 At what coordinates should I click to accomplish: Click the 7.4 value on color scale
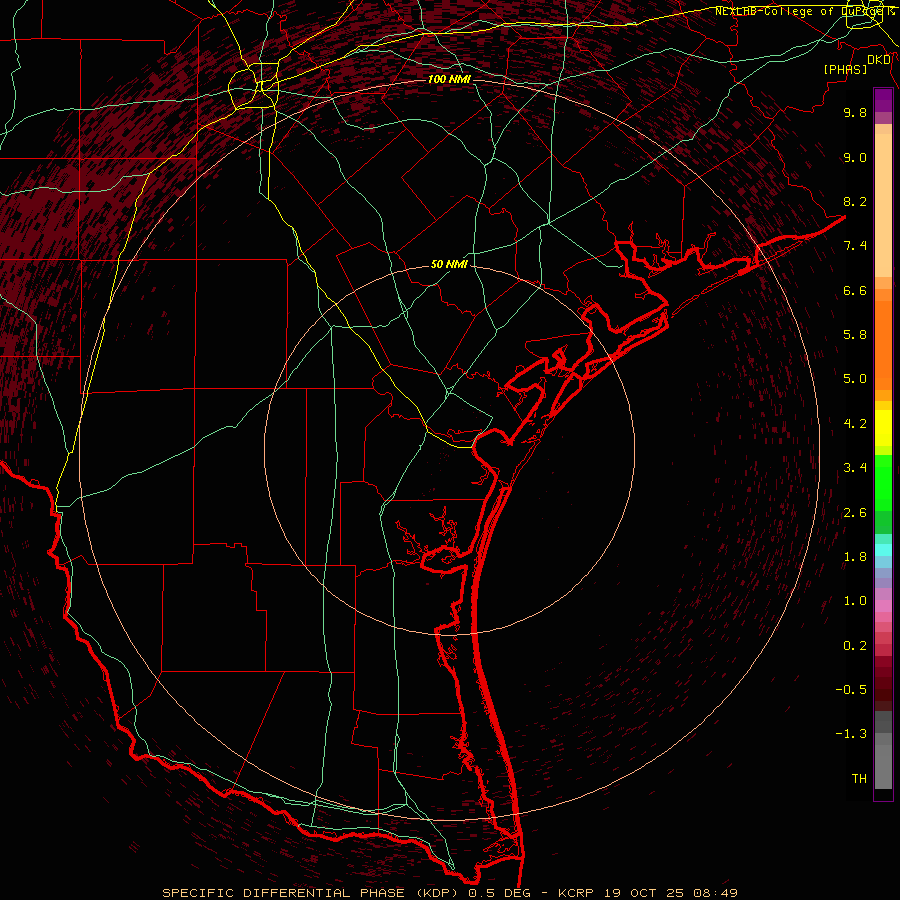855,246
